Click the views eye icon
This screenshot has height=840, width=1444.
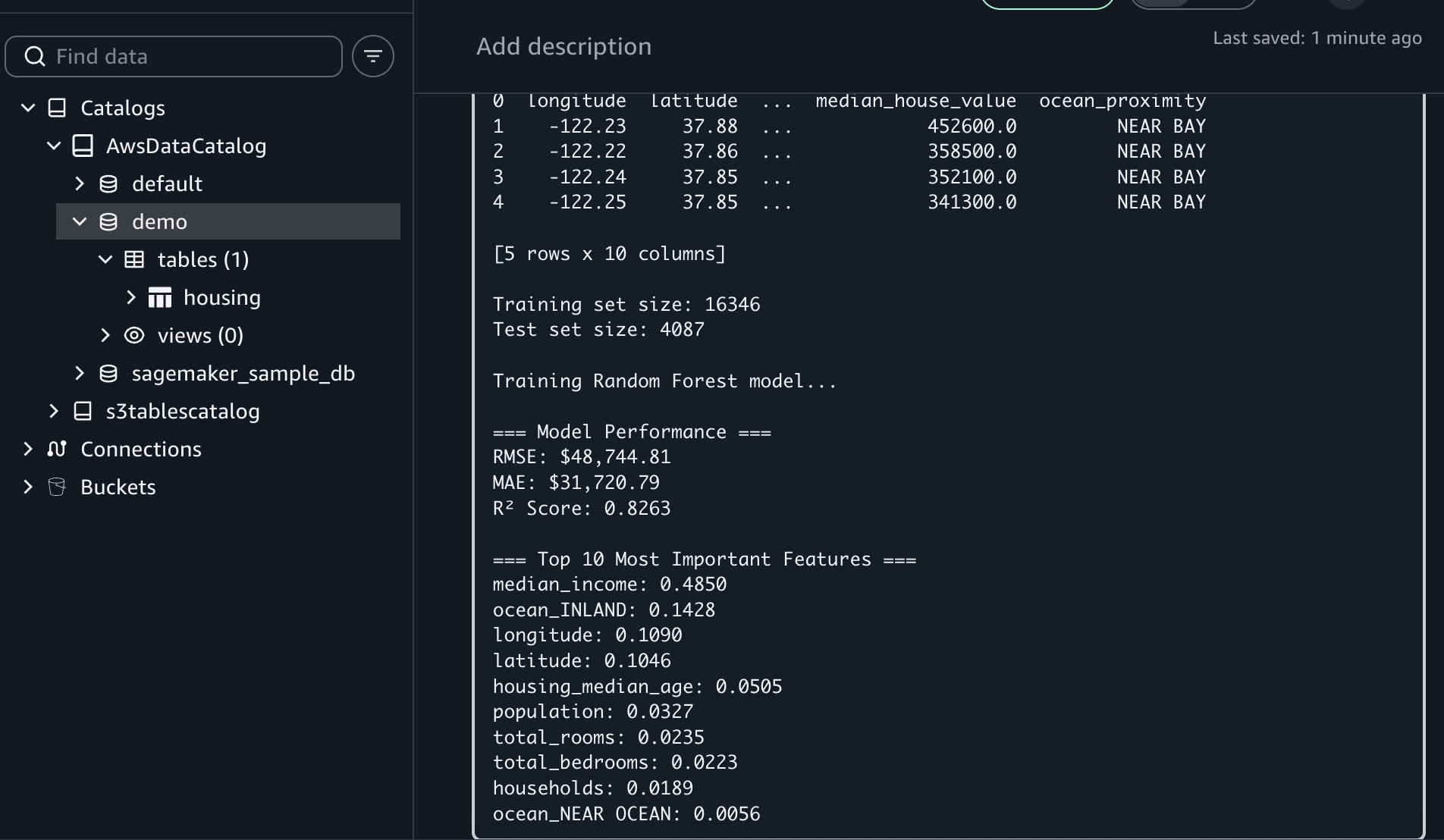coord(134,335)
